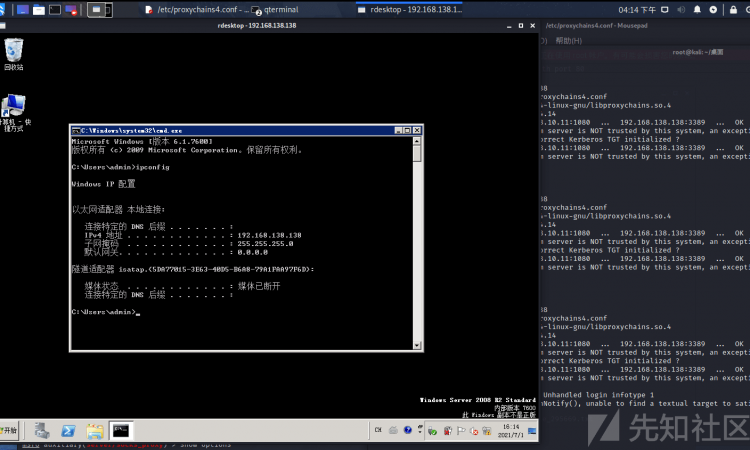This screenshot has width=750, height=450.
Task: Close the cmd.exe window
Action: tap(417, 131)
